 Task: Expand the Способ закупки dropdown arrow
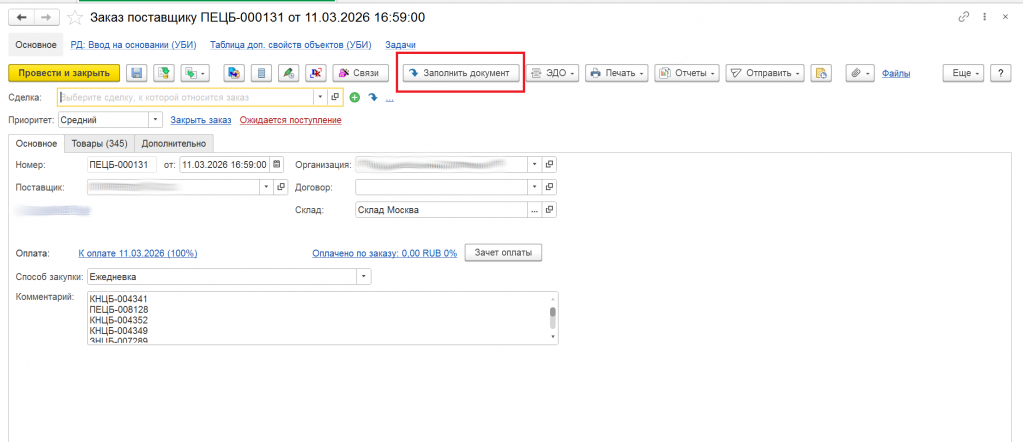pos(364,277)
